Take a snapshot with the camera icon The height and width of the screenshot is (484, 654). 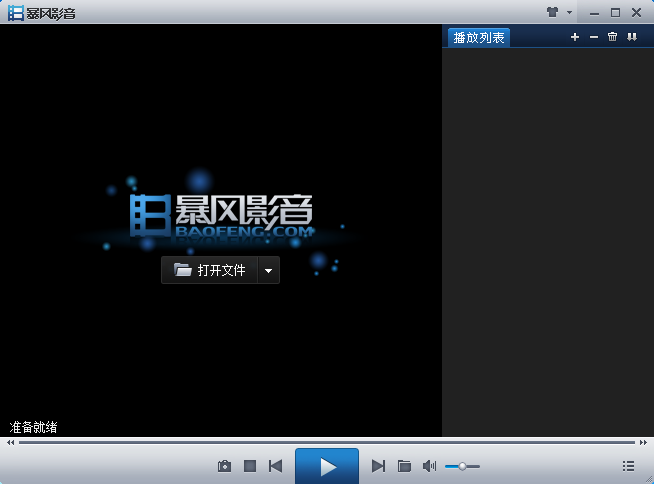(224, 466)
